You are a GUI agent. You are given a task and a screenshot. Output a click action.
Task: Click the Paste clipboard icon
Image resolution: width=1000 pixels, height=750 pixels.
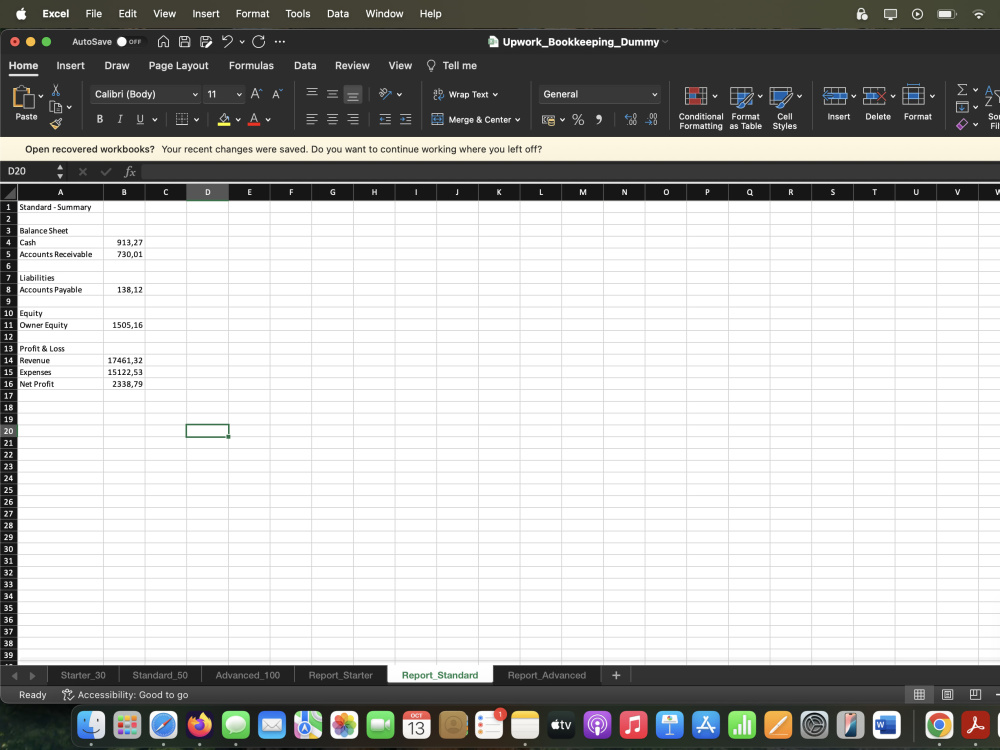pos(24,98)
